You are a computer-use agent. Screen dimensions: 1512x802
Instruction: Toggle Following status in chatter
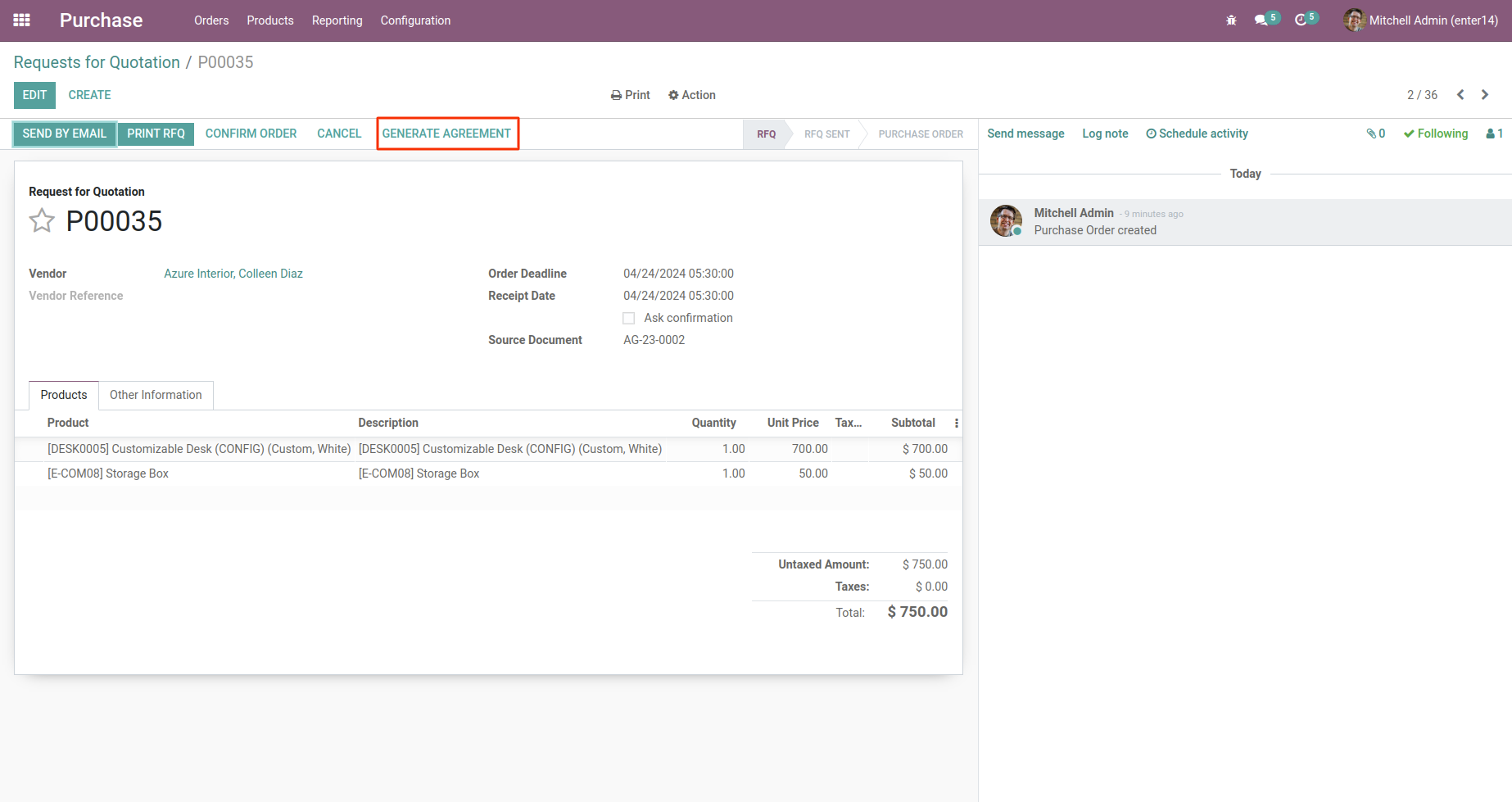click(1436, 134)
